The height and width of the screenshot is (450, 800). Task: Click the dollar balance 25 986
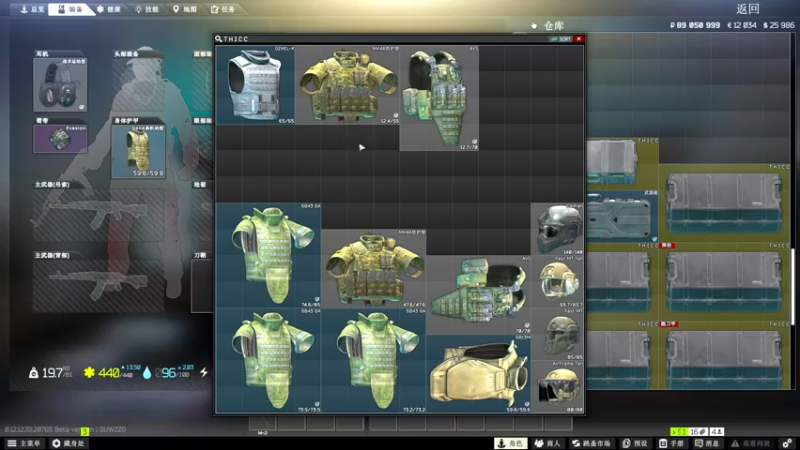point(779,25)
